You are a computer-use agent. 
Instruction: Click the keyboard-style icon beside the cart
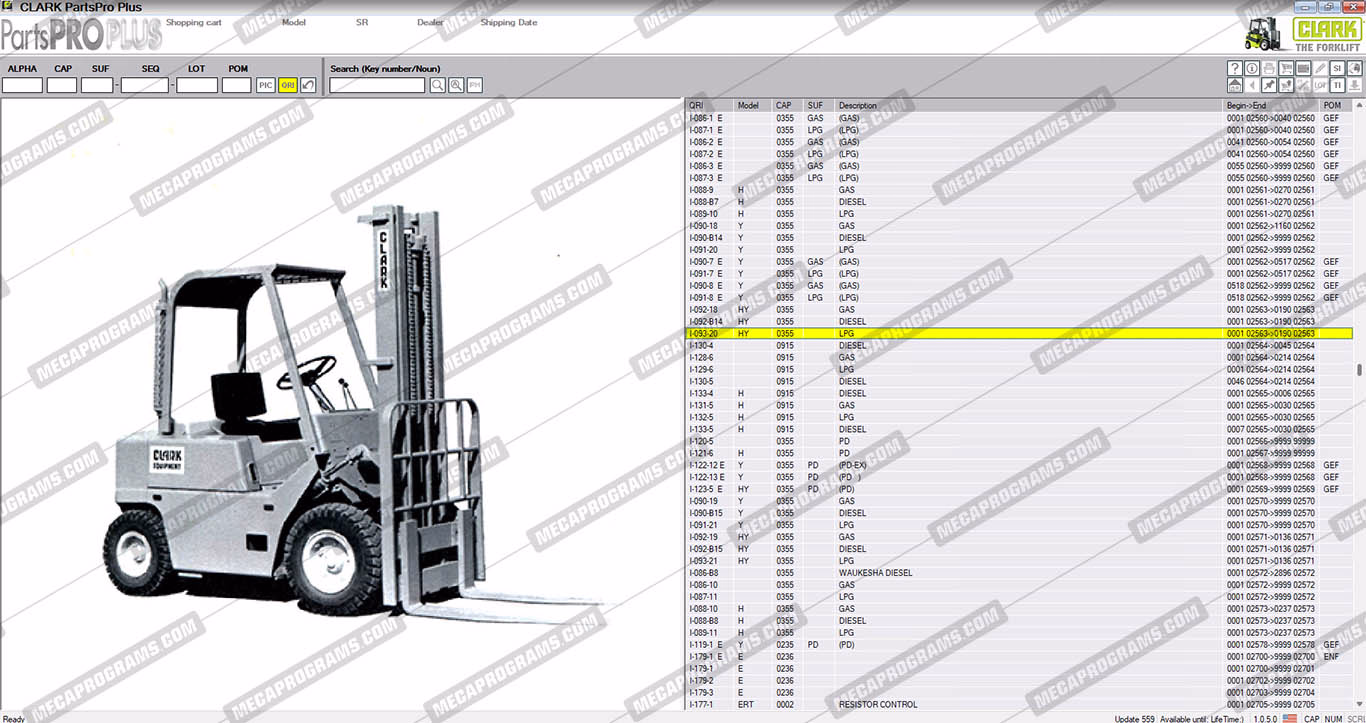pyautogui.click(x=1303, y=68)
